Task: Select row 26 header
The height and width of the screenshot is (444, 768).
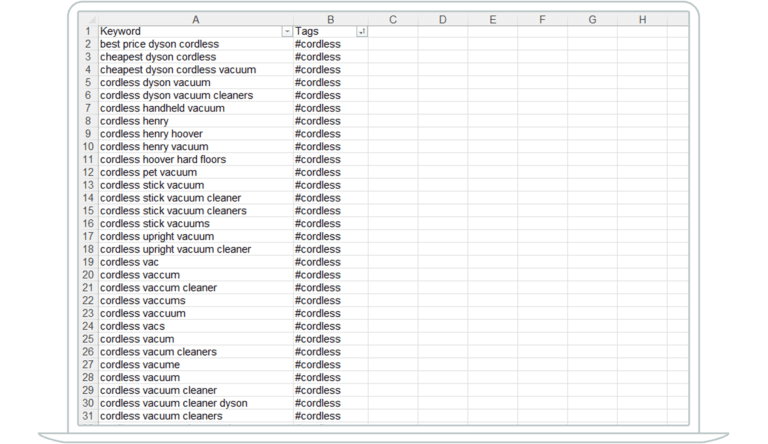Action: pos(88,352)
